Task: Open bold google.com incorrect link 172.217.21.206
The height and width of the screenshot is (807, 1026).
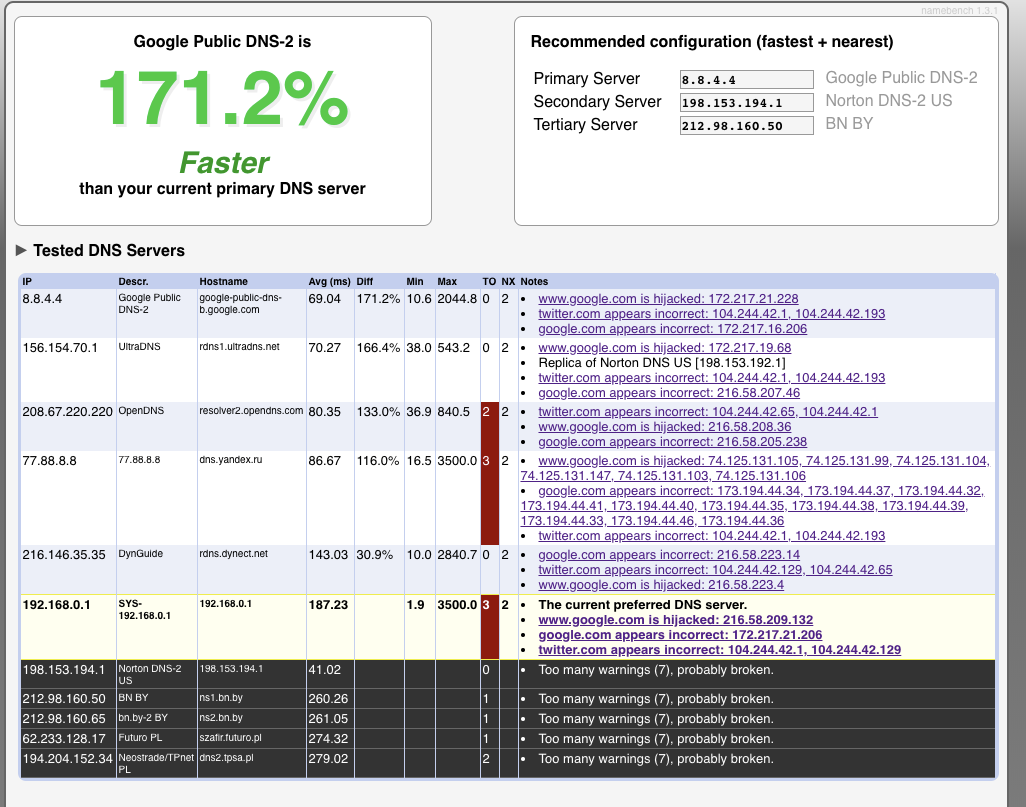Action: 680,635
